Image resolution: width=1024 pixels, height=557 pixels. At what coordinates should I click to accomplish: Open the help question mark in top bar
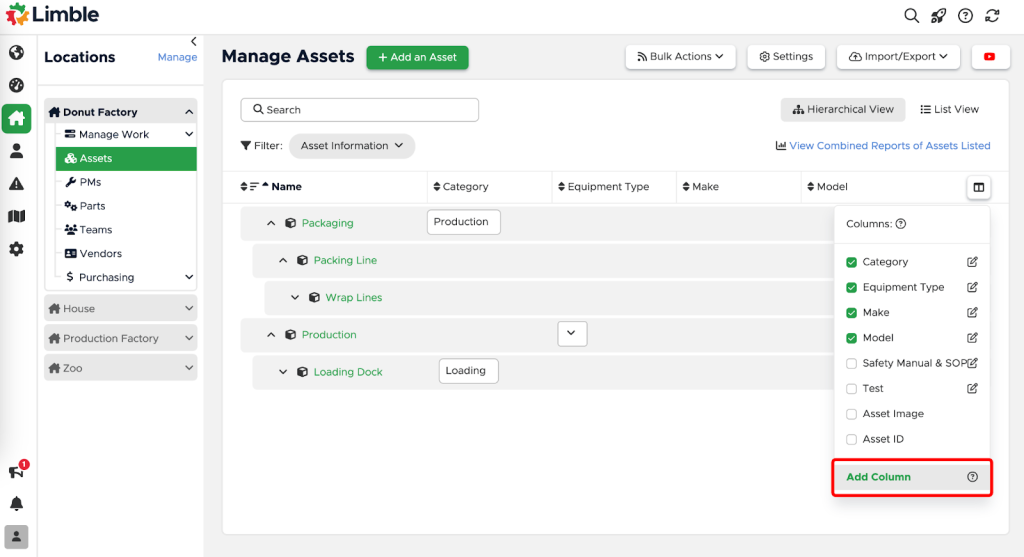[x=965, y=16]
